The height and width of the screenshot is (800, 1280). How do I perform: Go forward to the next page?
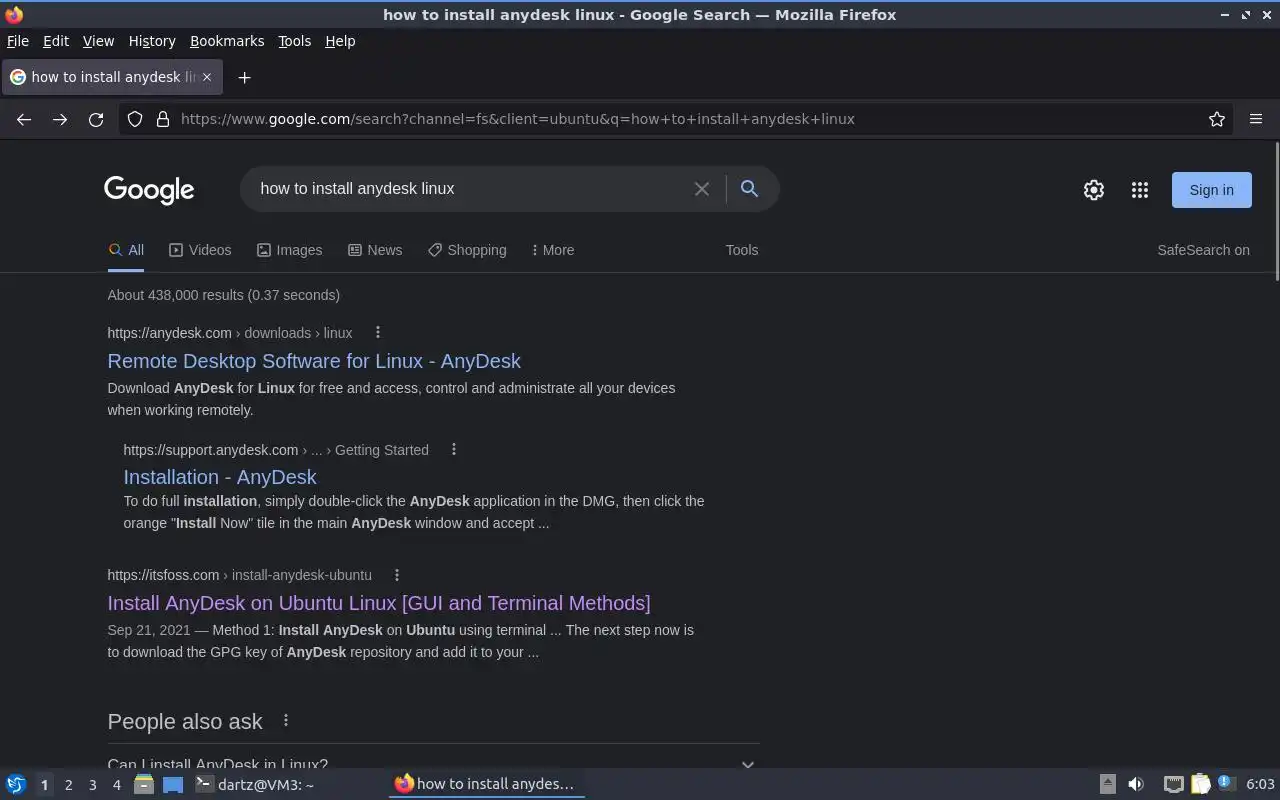[x=60, y=119]
